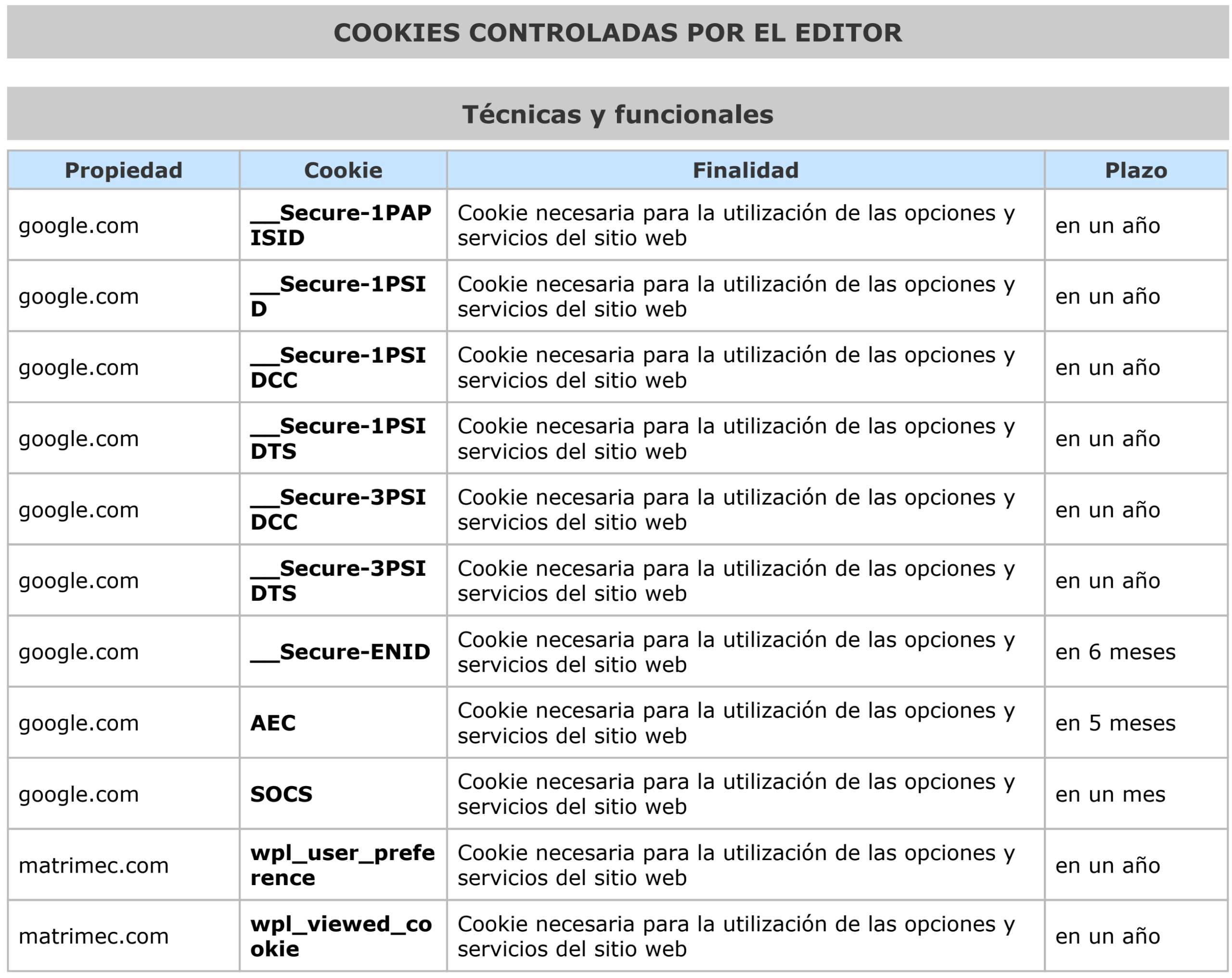Click the __Secure-1PSIDCC cookie cell
Screen dimensions: 1232x978
(343, 368)
